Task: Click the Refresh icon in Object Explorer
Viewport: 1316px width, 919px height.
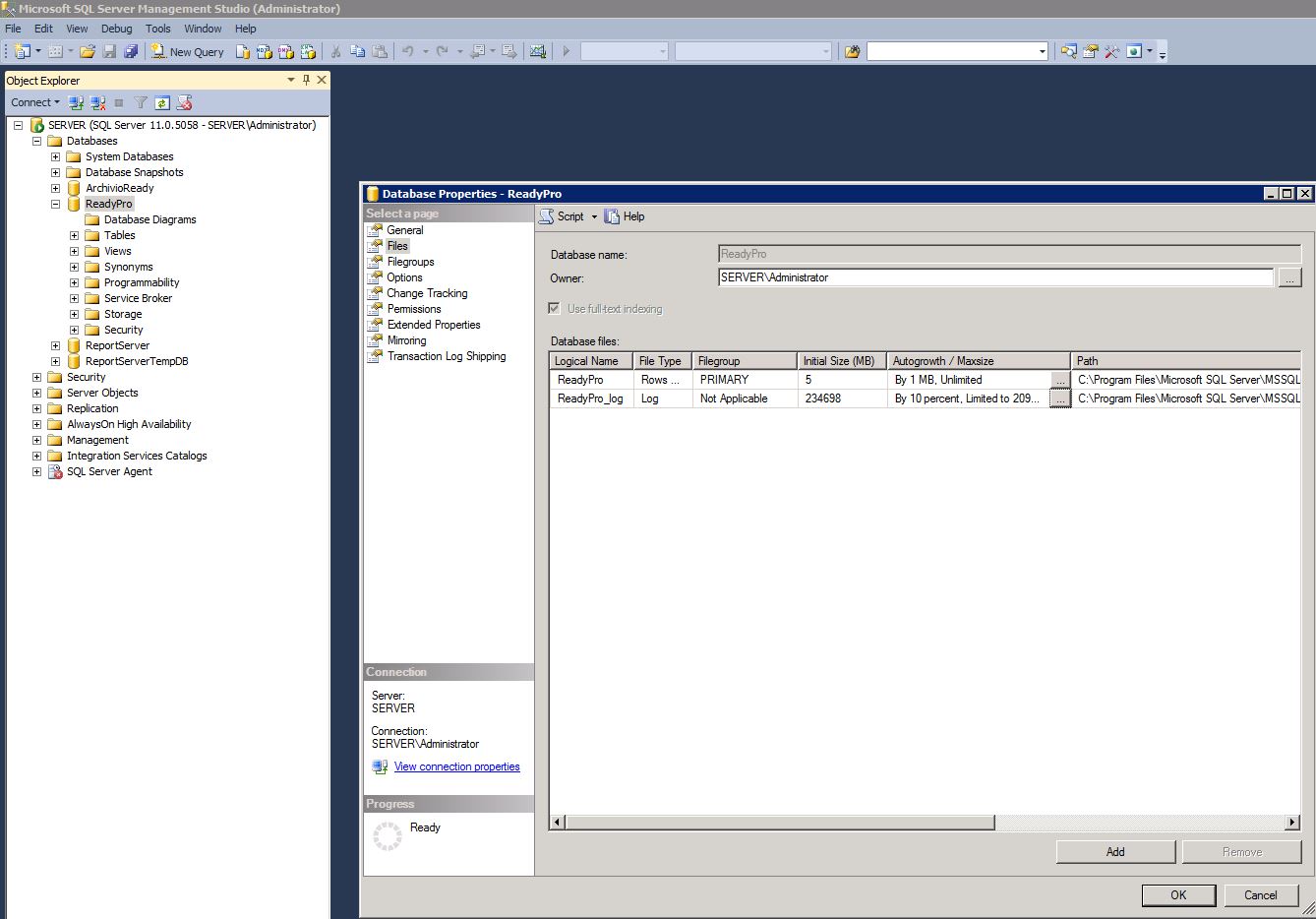Action: tap(162, 102)
